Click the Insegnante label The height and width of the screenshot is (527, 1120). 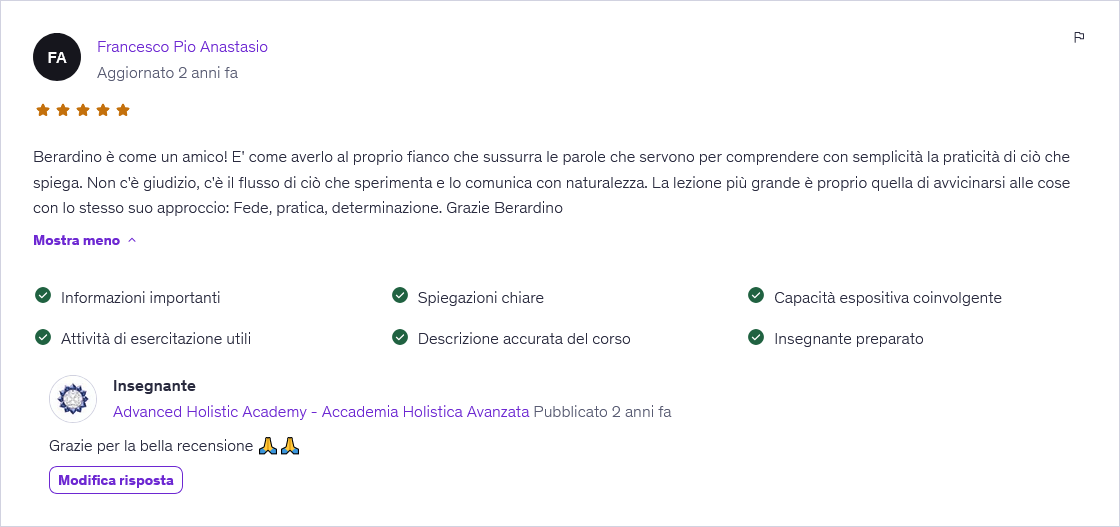(154, 385)
